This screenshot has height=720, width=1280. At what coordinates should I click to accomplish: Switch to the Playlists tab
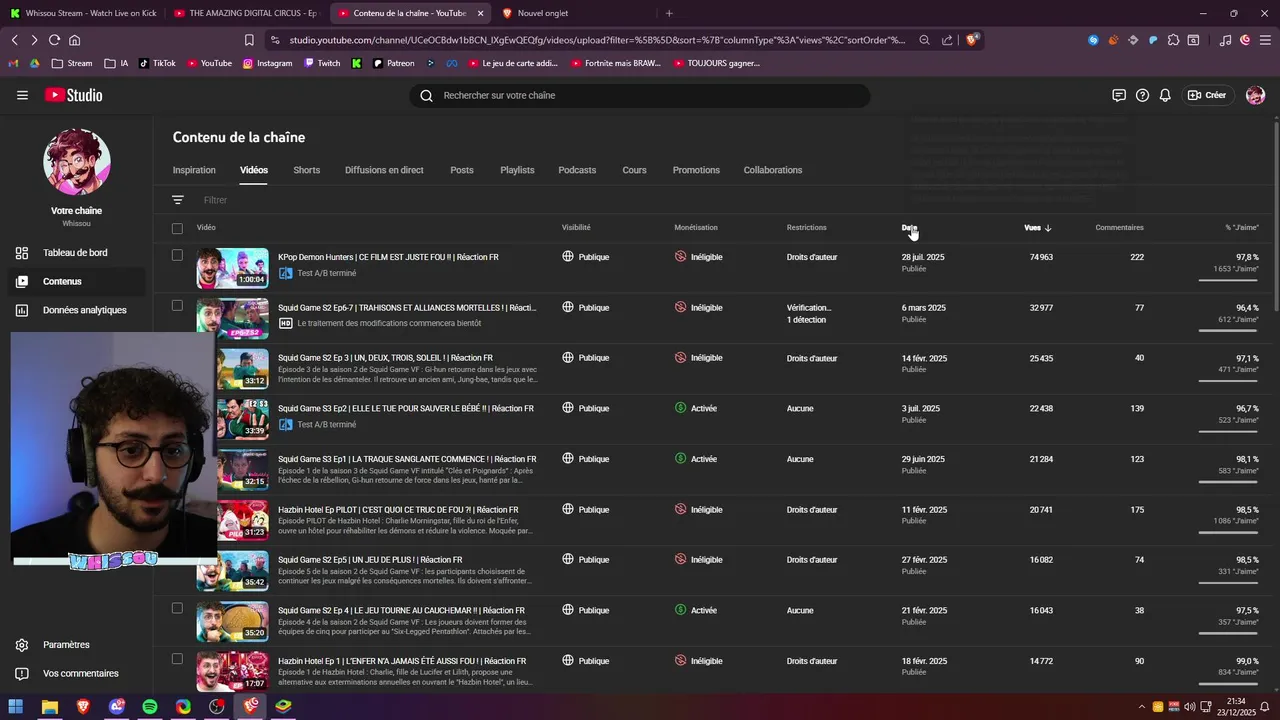517,170
